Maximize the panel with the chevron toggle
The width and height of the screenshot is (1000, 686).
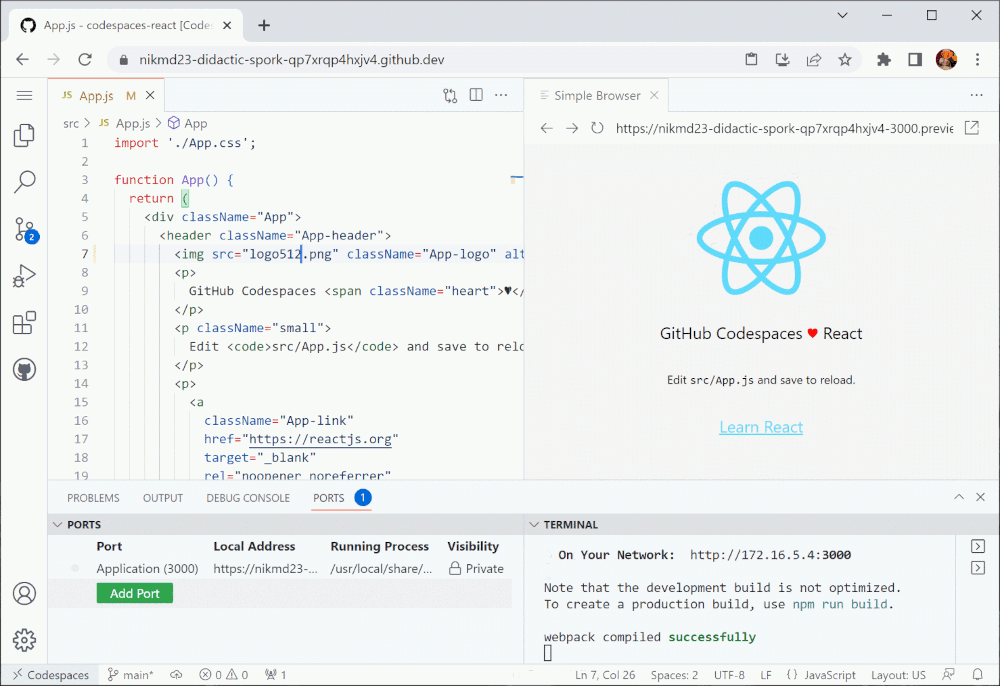click(958, 496)
